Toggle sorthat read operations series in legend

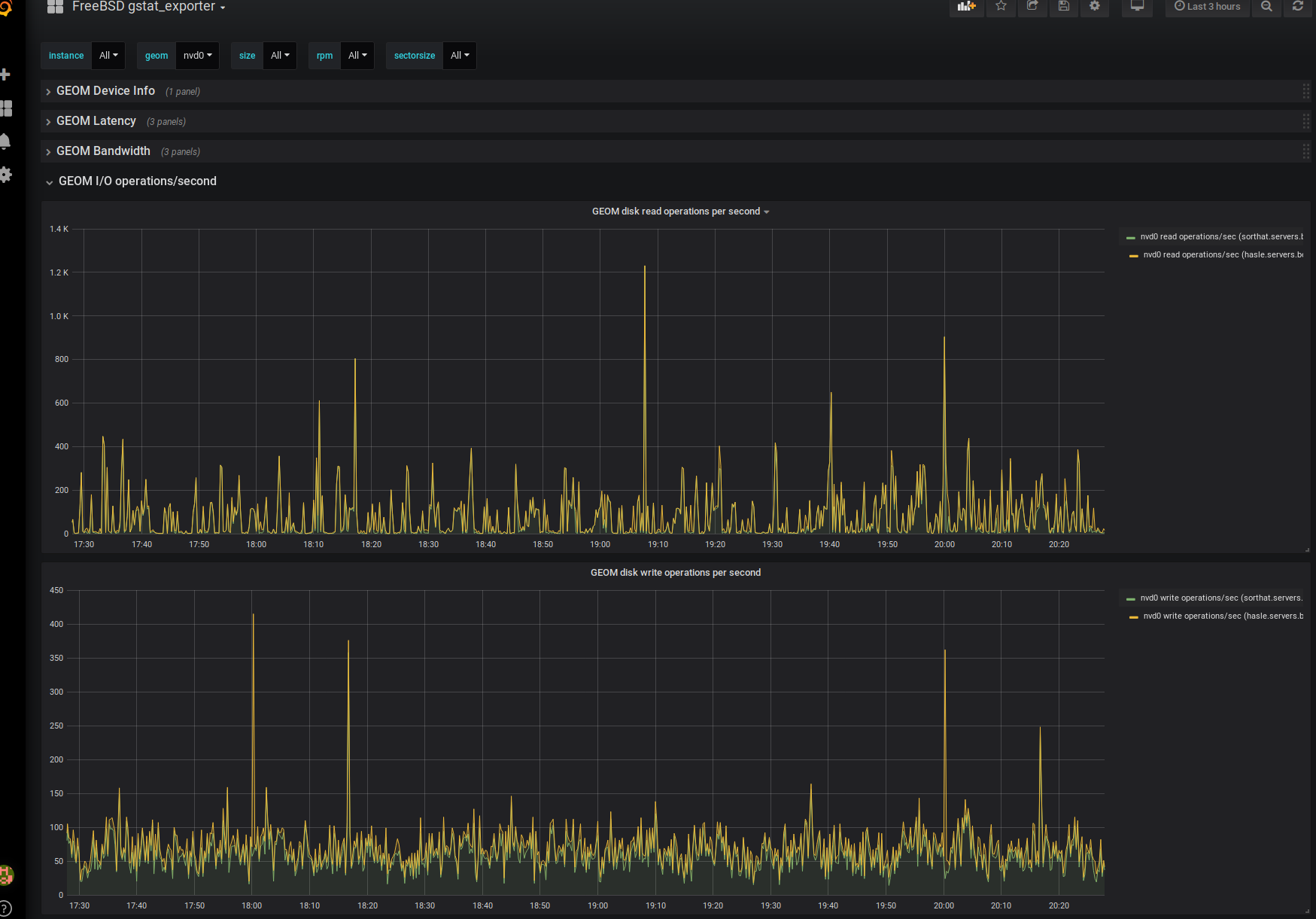click(1220, 237)
